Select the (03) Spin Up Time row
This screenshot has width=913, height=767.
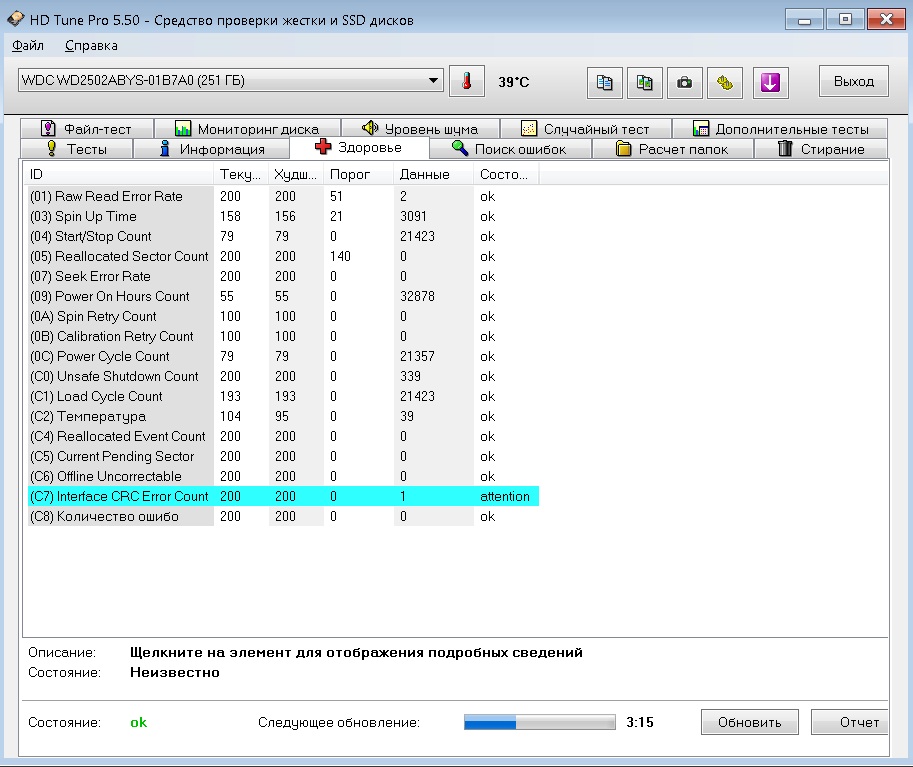[283, 216]
